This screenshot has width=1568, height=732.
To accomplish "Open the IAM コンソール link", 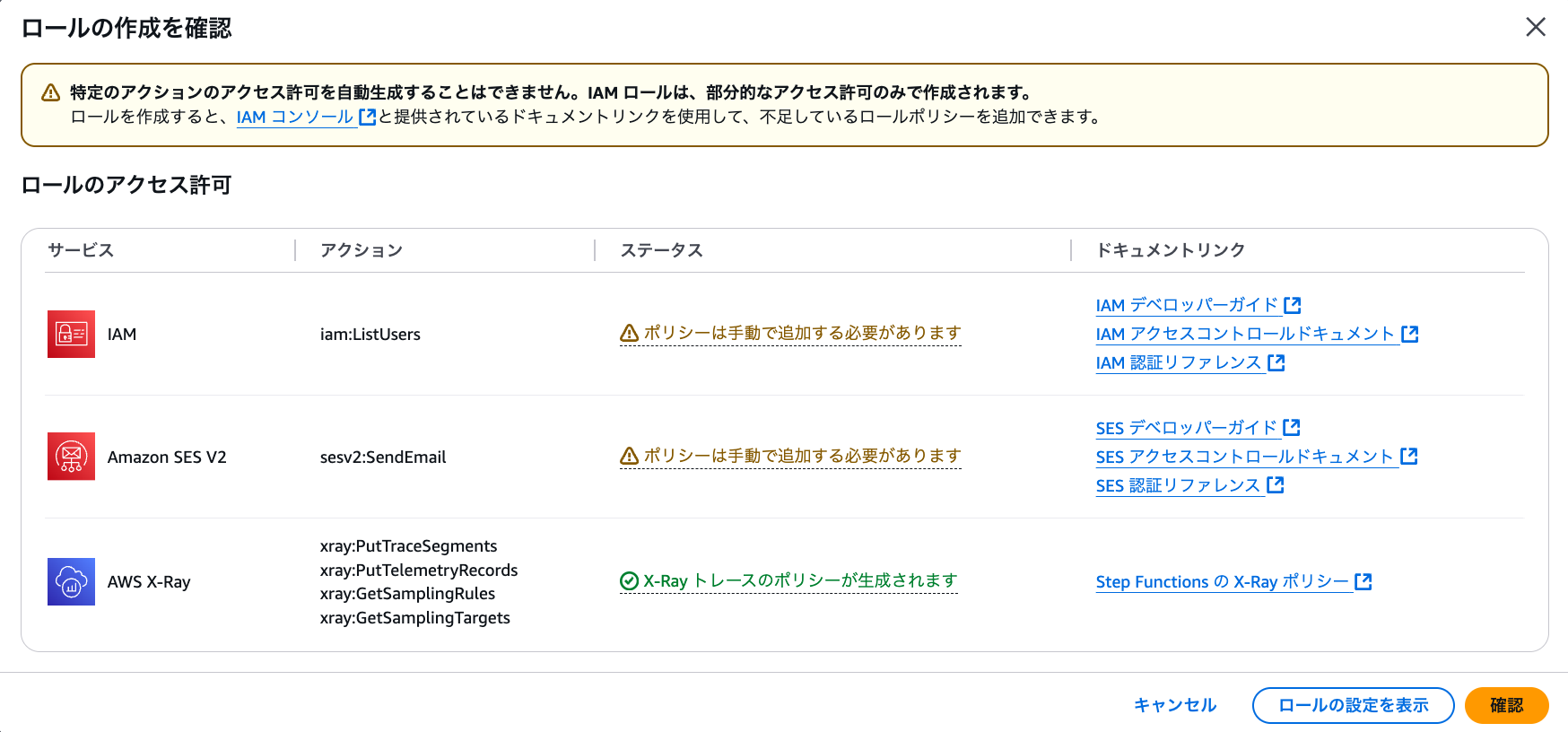I will click(x=295, y=117).
